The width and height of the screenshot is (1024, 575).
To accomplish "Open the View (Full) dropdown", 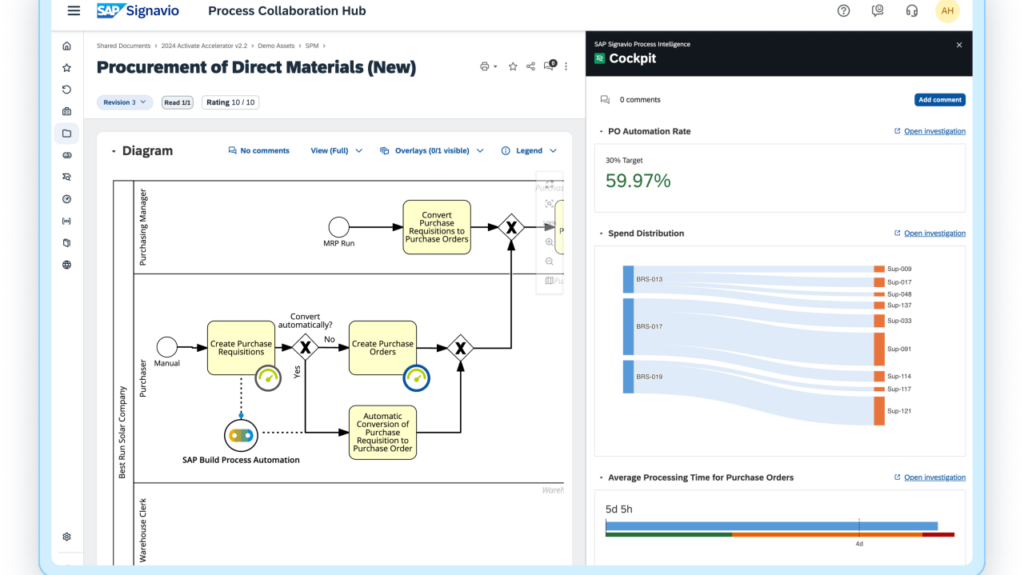I will point(336,151).
